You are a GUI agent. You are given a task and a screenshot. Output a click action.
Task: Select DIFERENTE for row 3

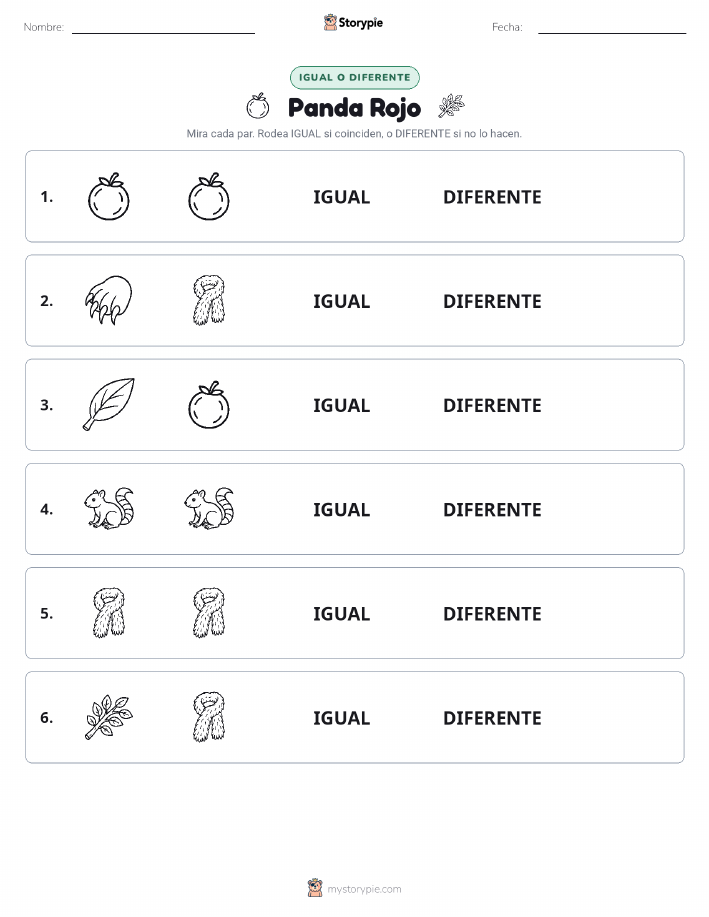tap(492, 405)
